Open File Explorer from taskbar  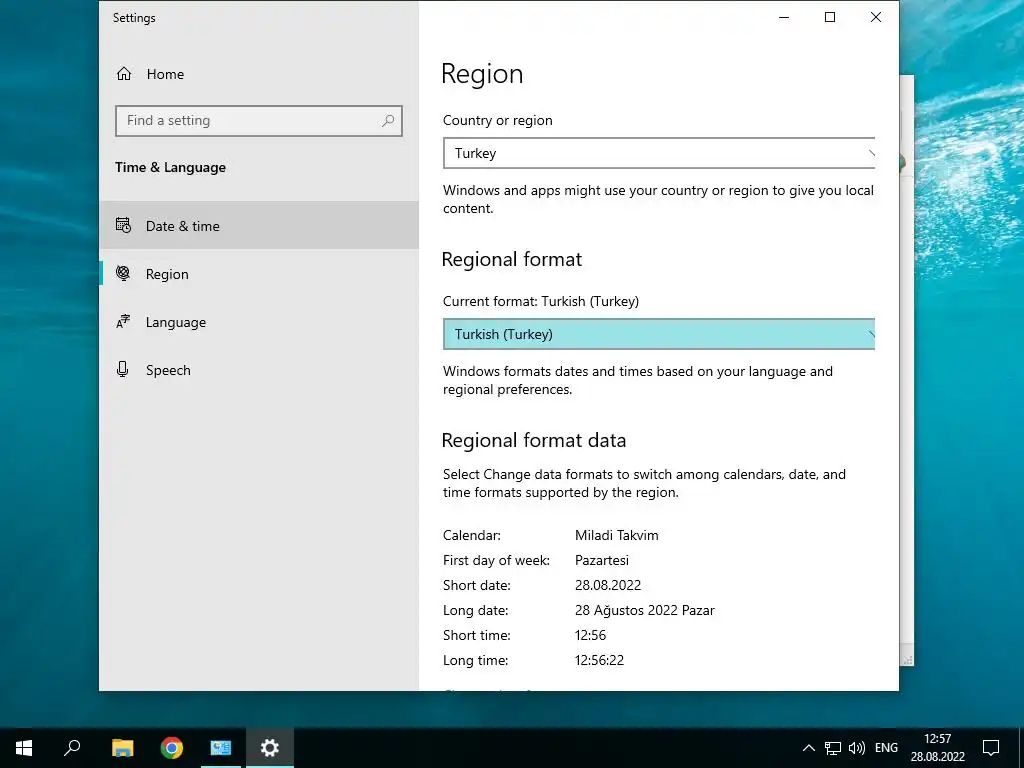122,748
